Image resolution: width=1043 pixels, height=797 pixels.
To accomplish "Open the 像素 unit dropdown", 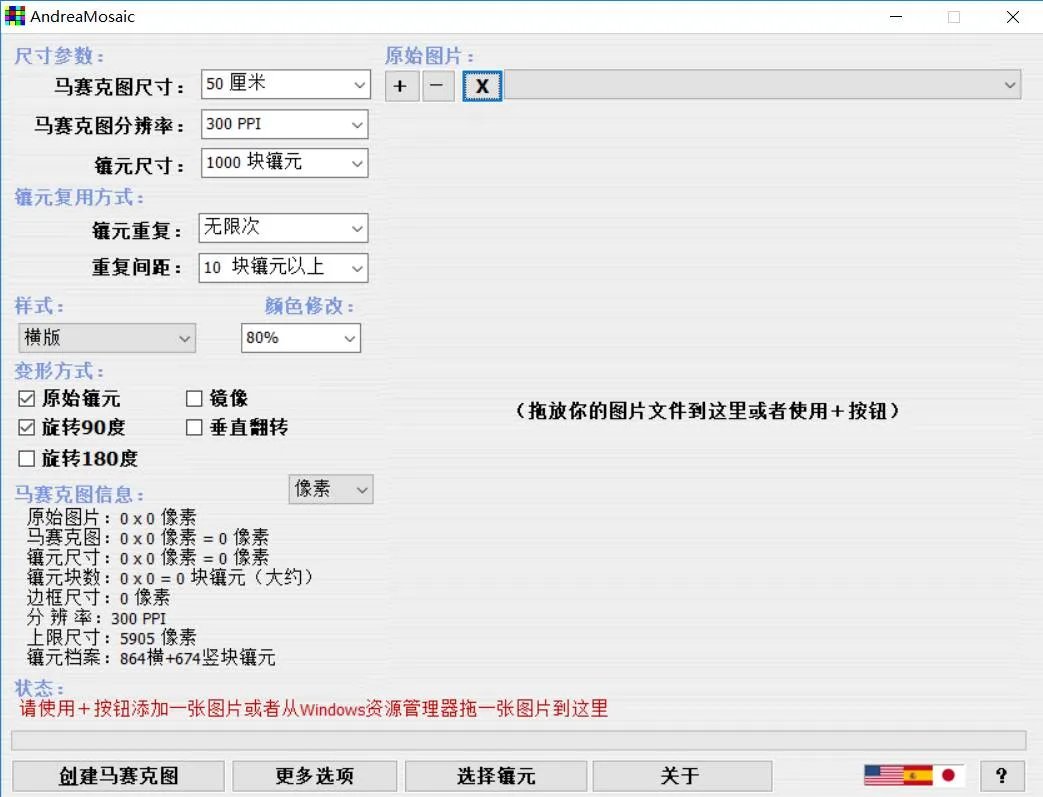I will [x=331, y=490].
